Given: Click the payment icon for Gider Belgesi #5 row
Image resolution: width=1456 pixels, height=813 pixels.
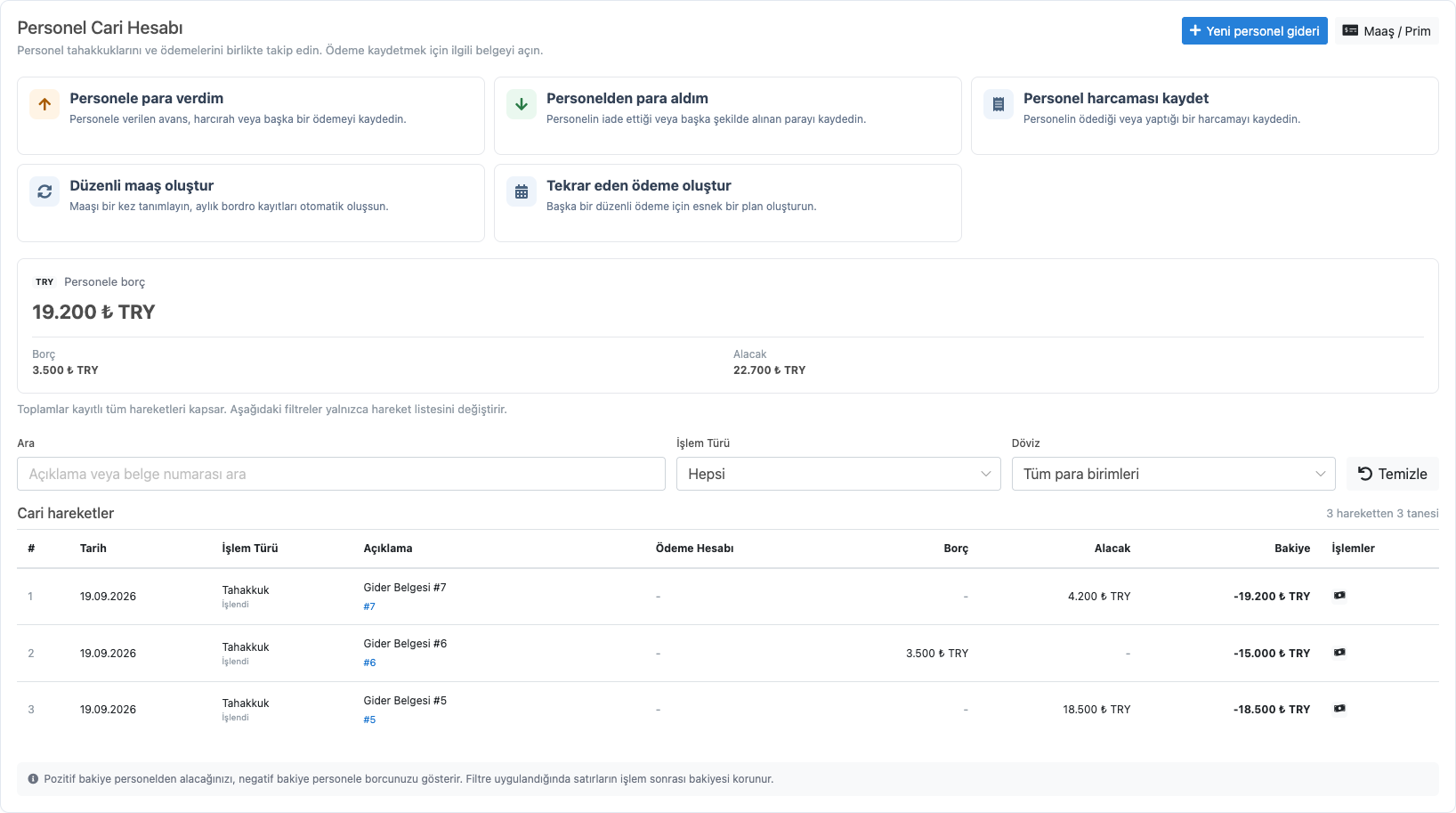Looking at the screenshot, I should click(x=1339, y=709).
